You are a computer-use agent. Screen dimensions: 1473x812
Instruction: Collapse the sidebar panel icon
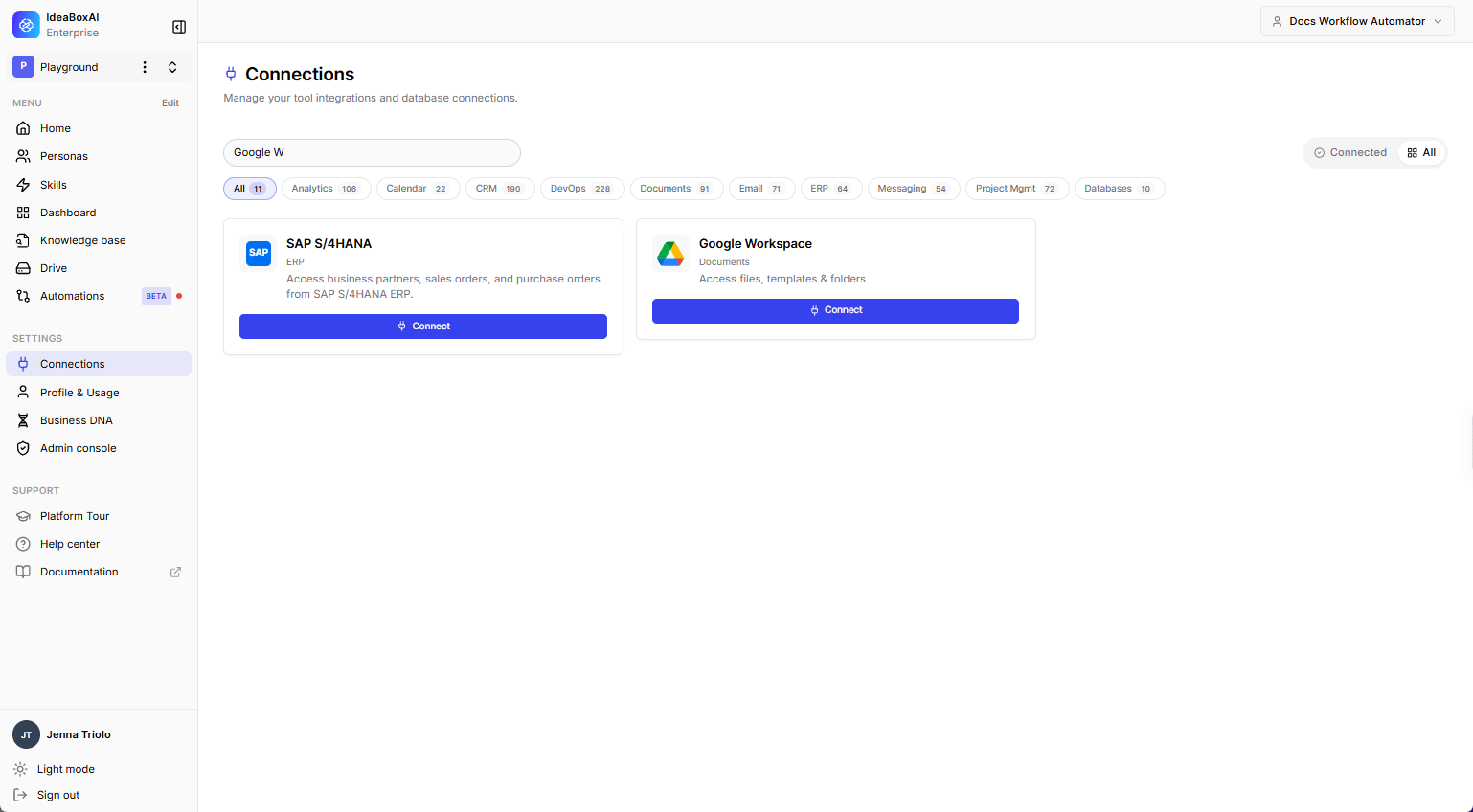(x=179, y=27)
